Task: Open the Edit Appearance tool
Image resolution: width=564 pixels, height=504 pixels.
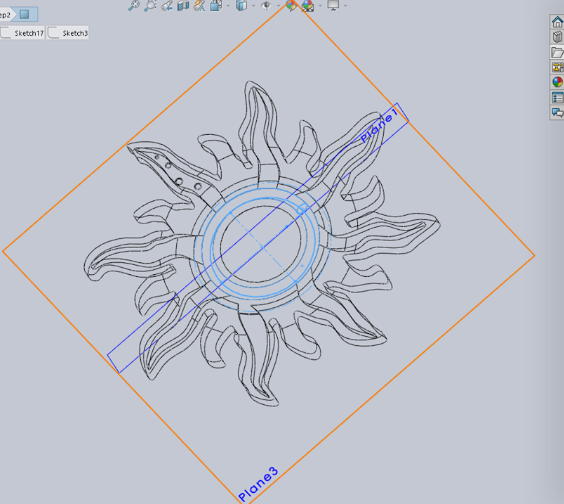Action: click(x=291, y=5)
